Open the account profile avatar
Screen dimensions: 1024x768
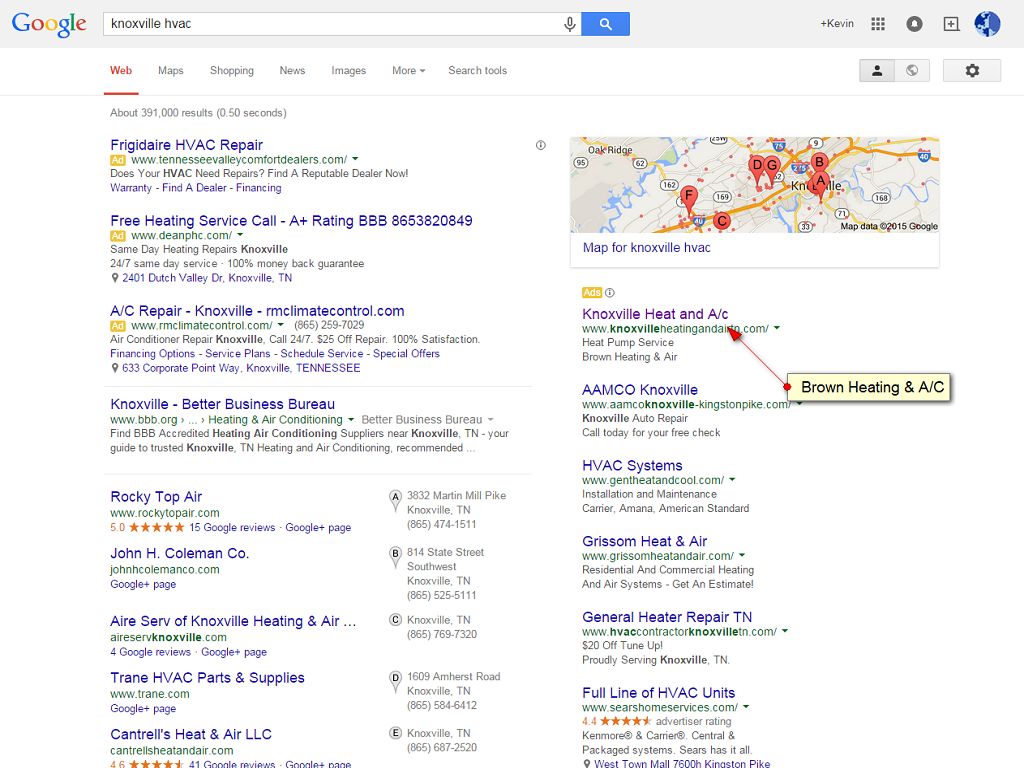click(x=987, y=24)
